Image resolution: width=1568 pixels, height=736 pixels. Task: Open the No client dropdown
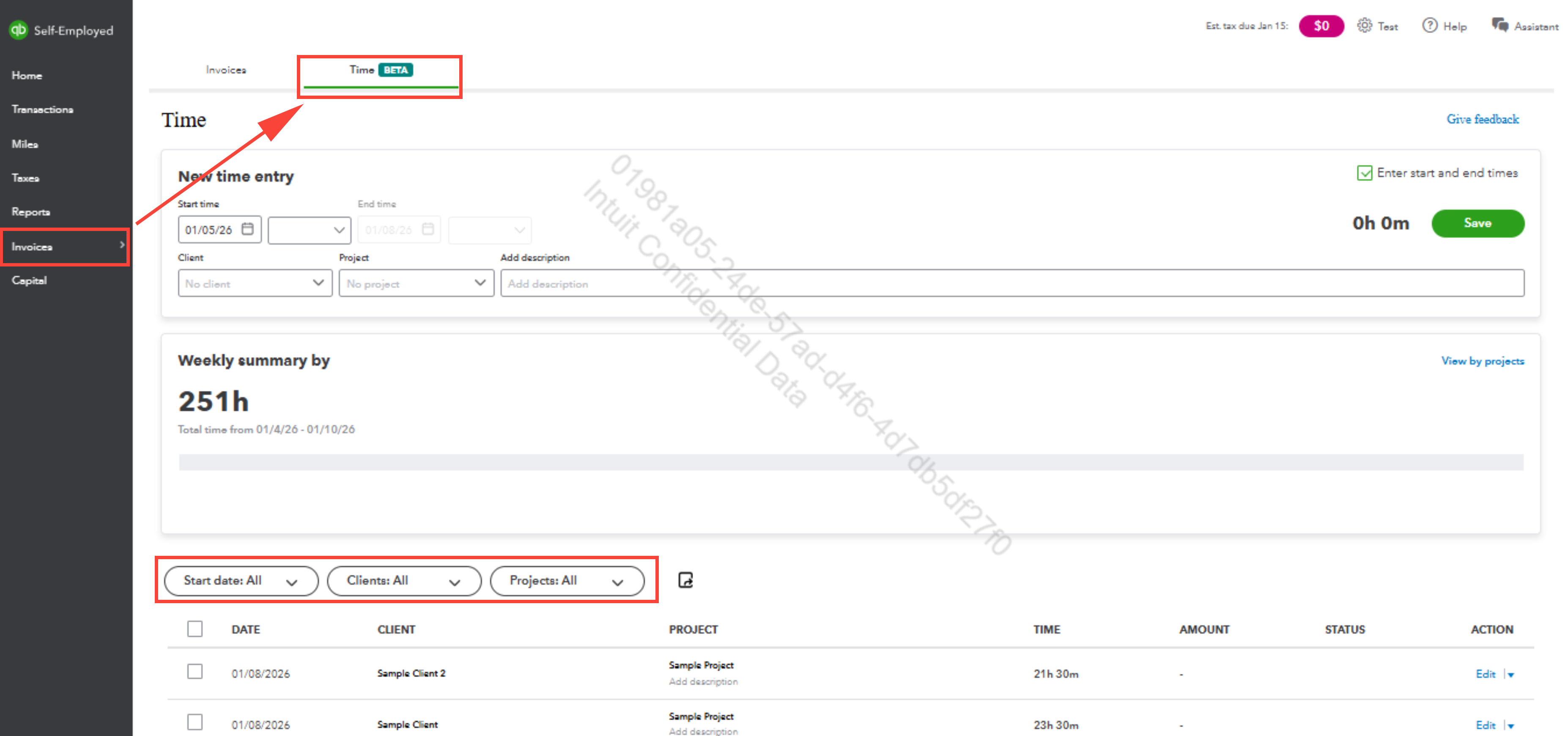click(x=255, y=284)
